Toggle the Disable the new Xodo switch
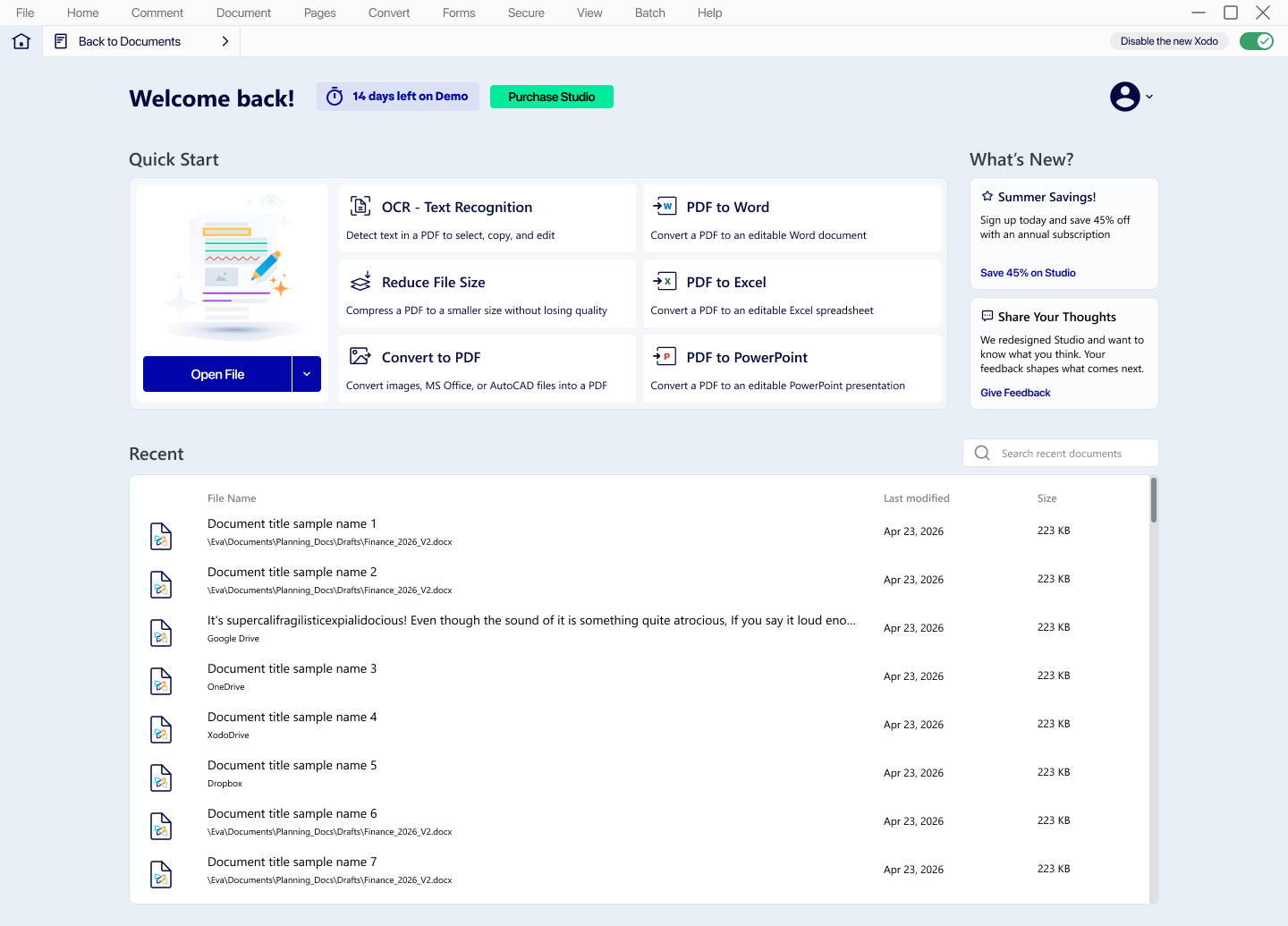1288x926 pixels. tap(1257, 41)
